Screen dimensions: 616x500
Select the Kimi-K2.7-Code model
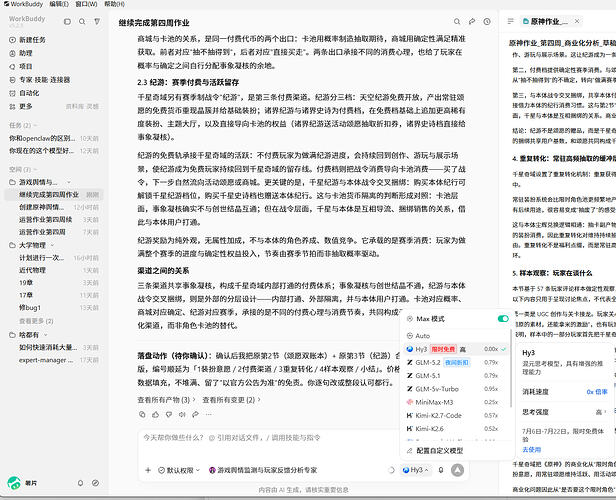pos(456,415)
